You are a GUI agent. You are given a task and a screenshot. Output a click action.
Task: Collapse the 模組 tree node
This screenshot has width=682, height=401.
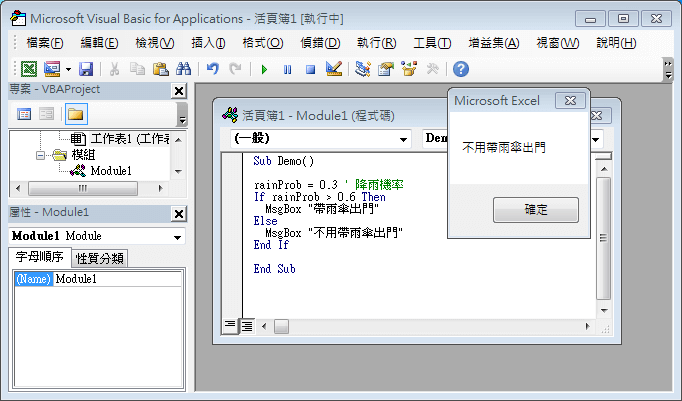click(40, 155)
